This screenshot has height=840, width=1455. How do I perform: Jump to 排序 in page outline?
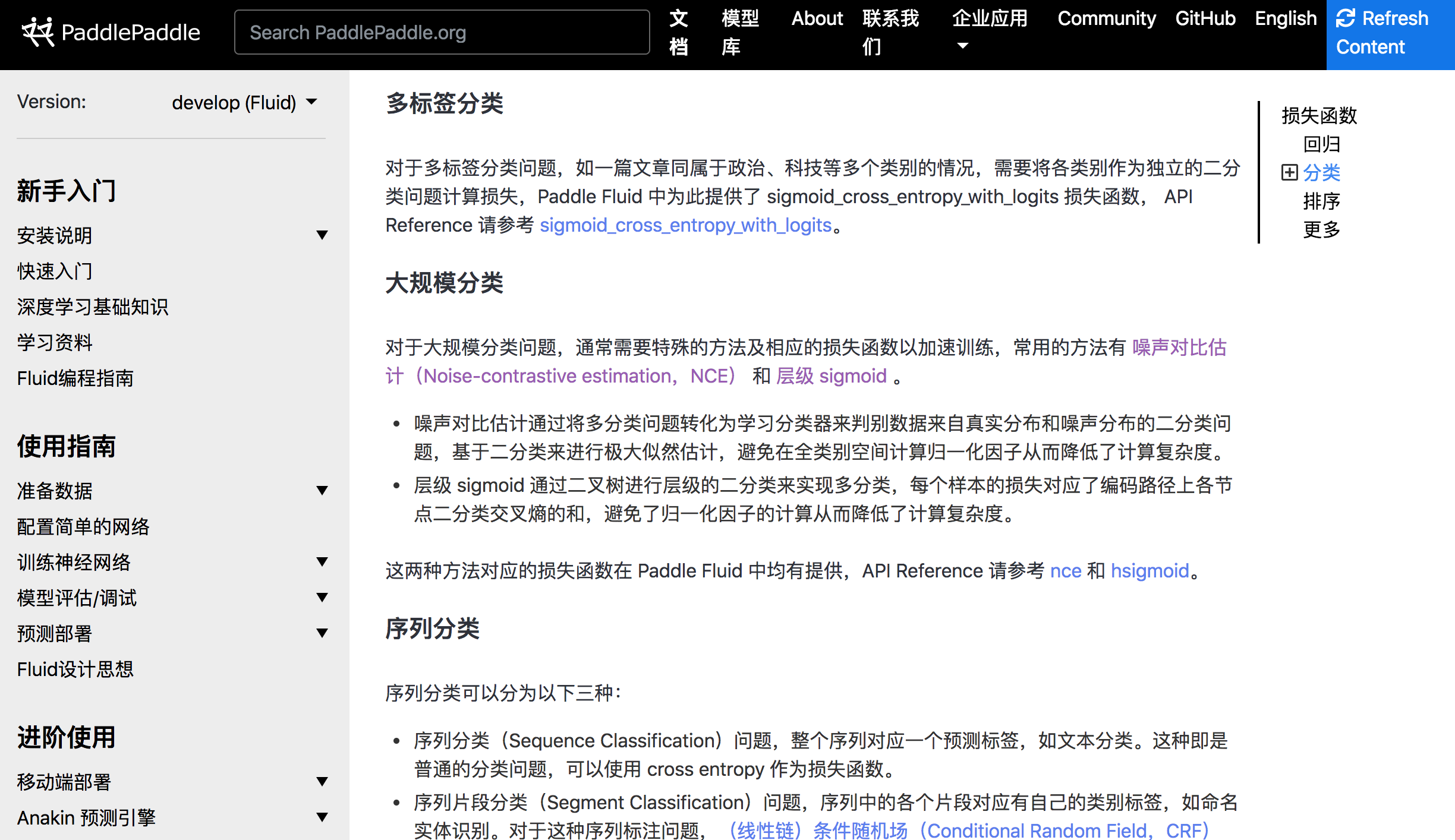[1321, 201]
